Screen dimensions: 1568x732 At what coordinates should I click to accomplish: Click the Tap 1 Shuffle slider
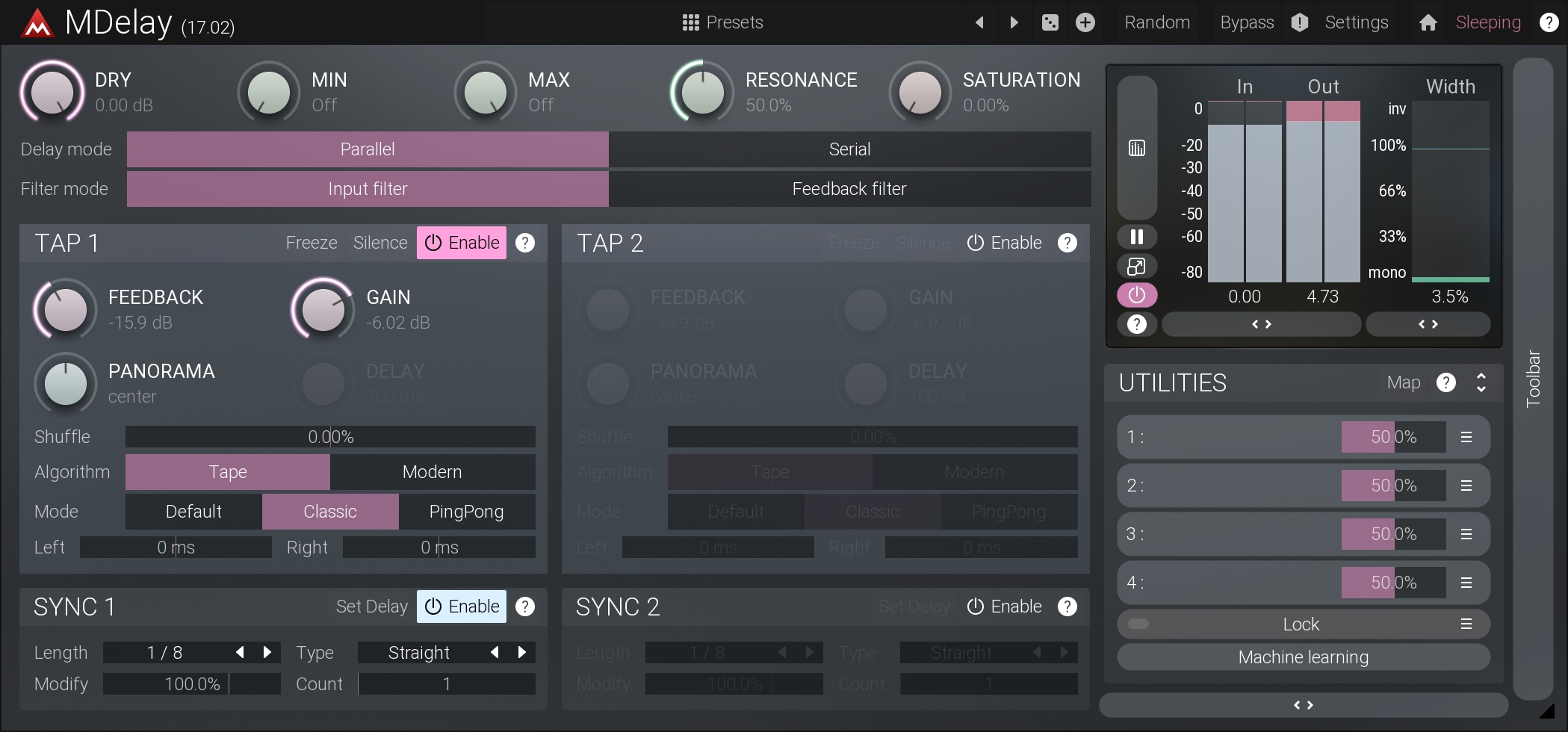(x=330, y=437)
